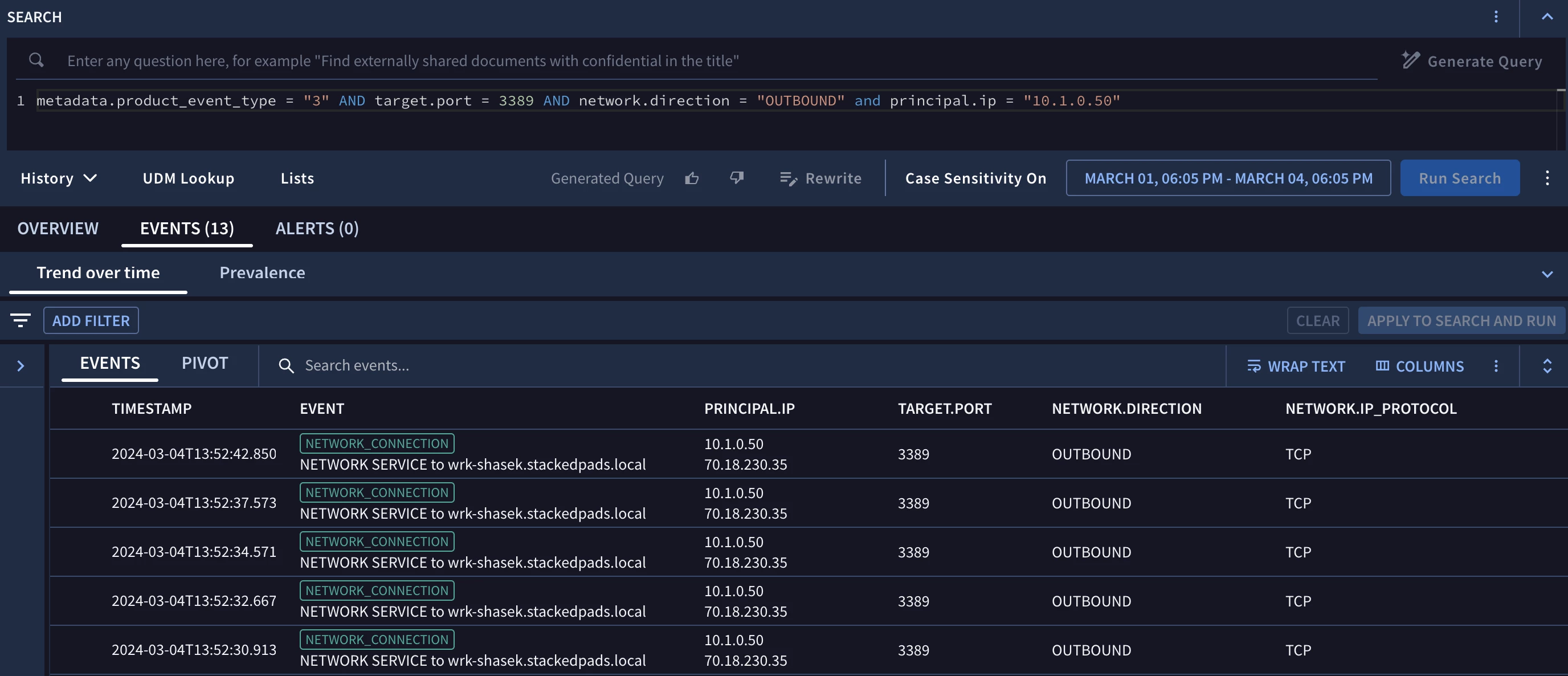Screen dimensions: 1568x676
Task: Switch to the OVERVIEW tab
Action: click(58, 228)
